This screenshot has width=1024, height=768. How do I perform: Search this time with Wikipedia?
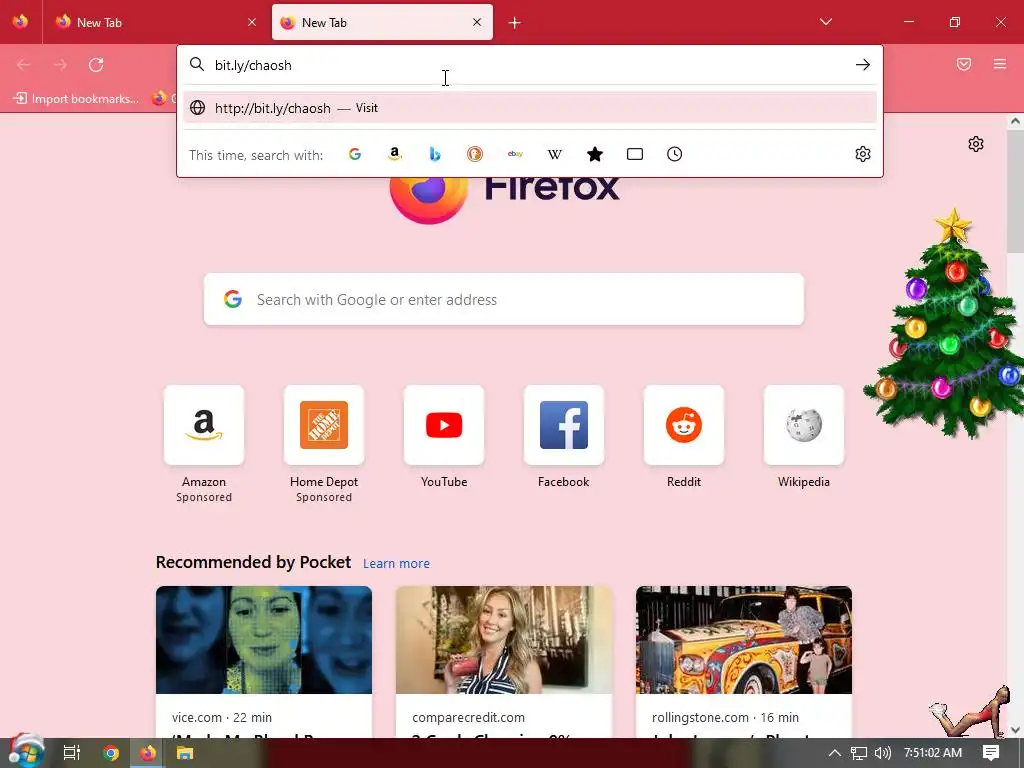(x=554, y=154)
